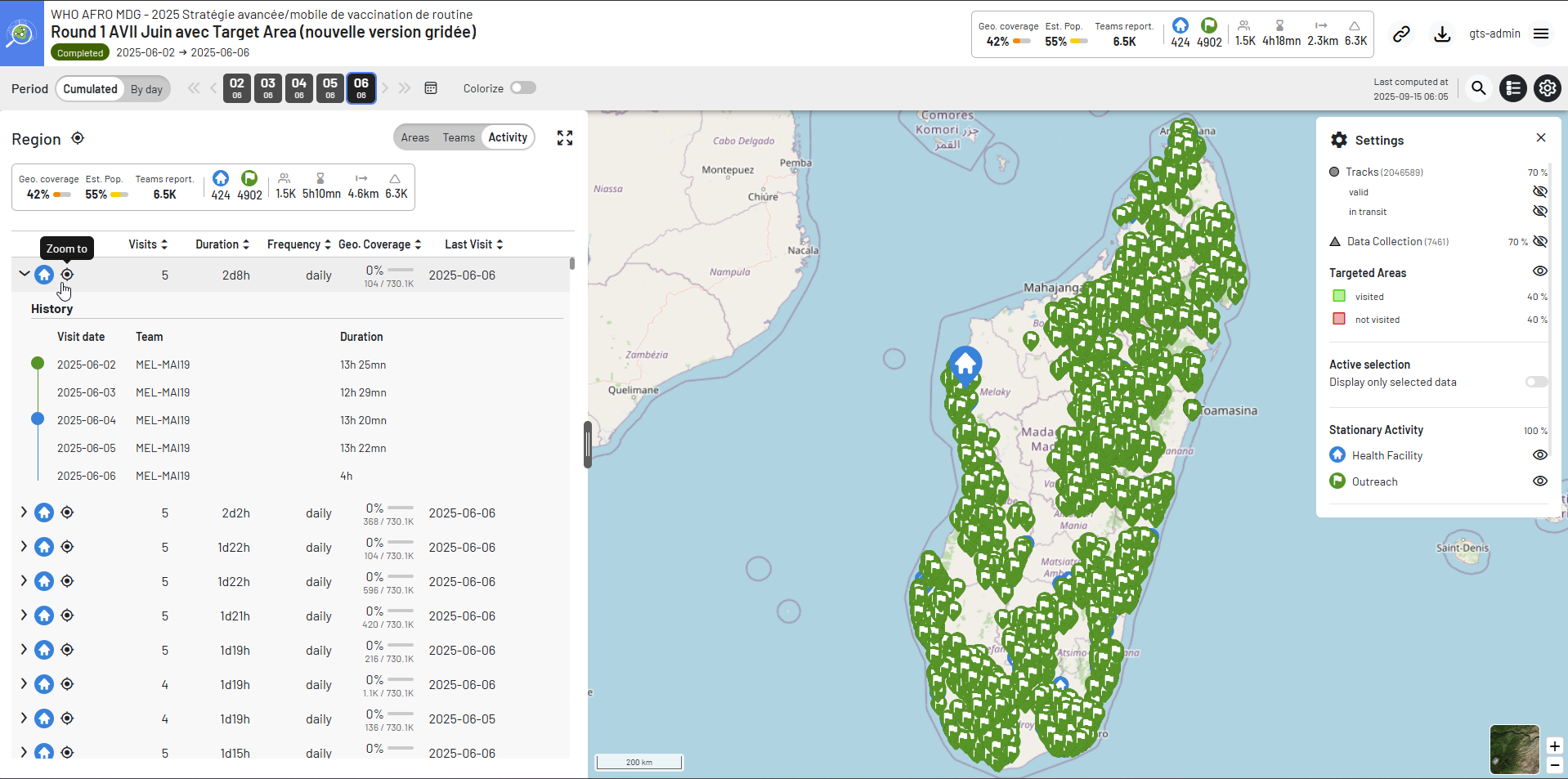
Task: Toggle Targeted Areas visibility eye
Action: tap(1540, 271)
